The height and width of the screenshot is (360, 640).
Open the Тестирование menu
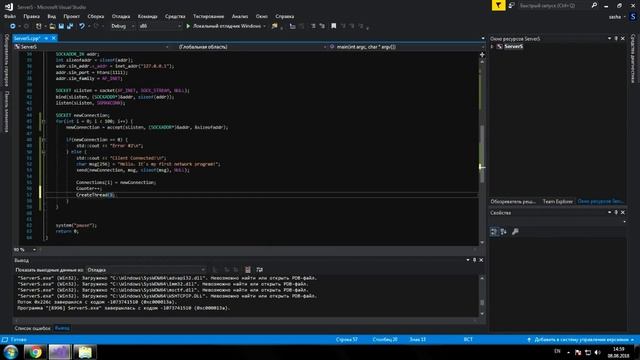[x=209, y=16]
